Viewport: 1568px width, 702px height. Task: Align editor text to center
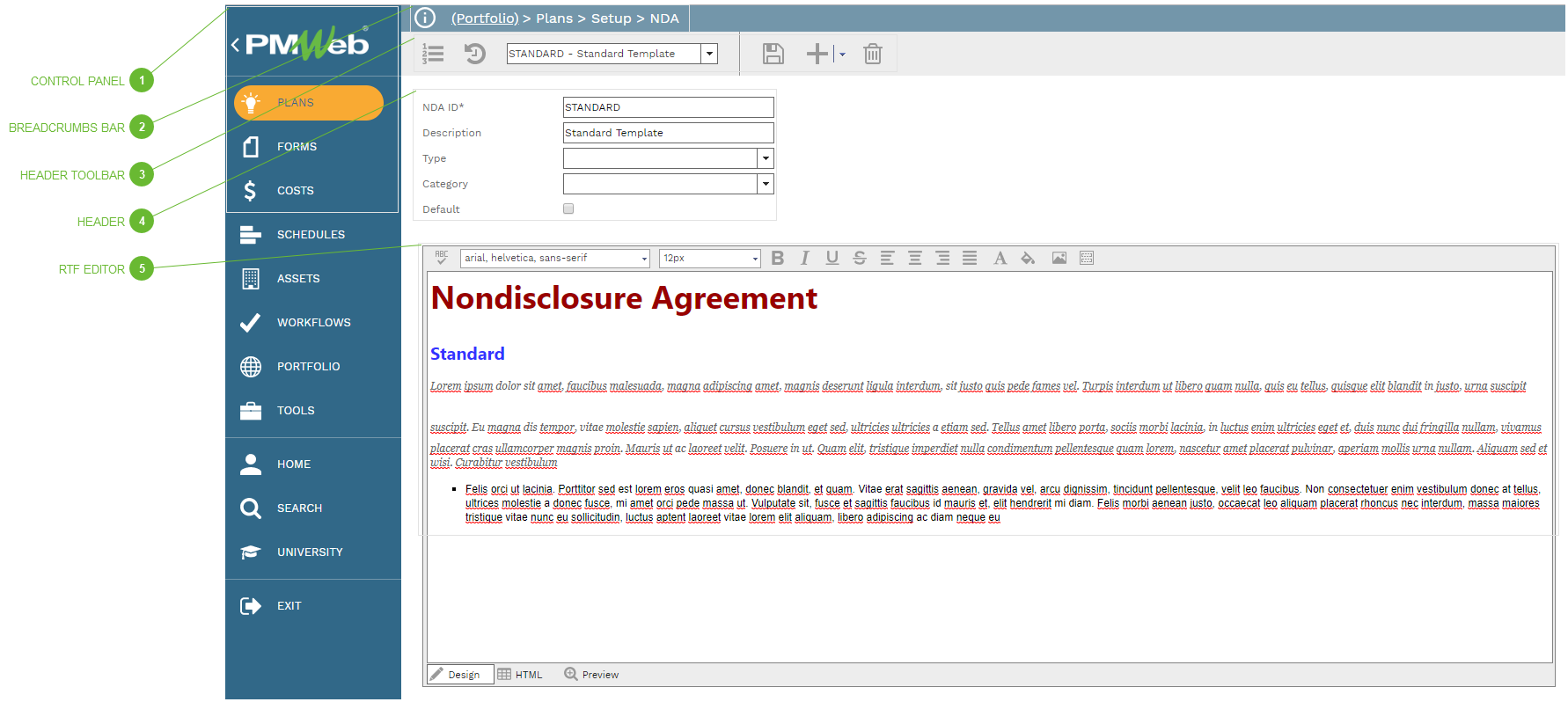point(915,258)
